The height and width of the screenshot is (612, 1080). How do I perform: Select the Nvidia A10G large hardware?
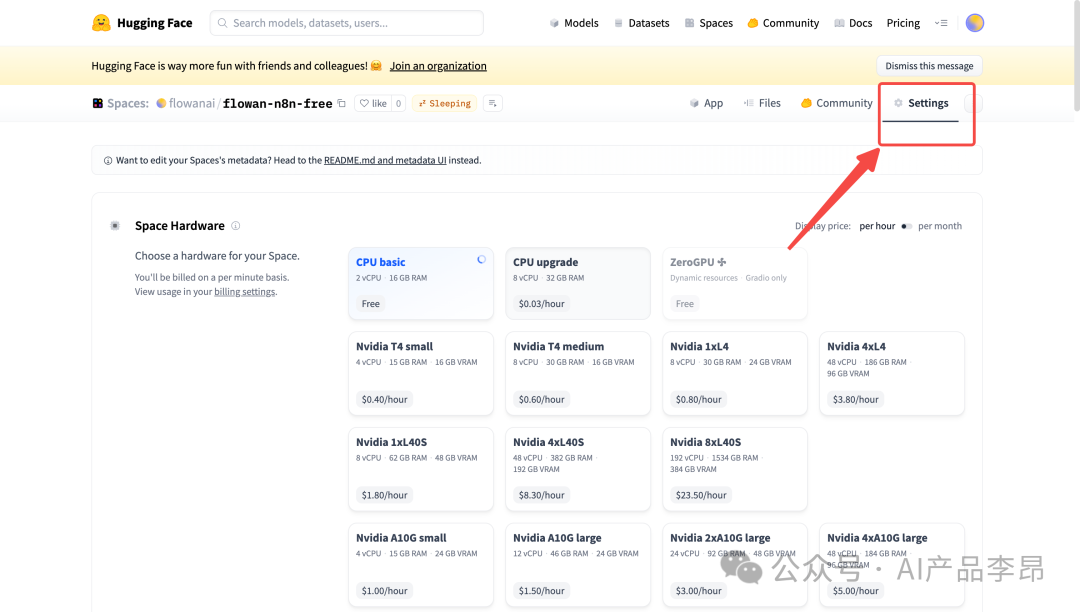click(578, 564)
